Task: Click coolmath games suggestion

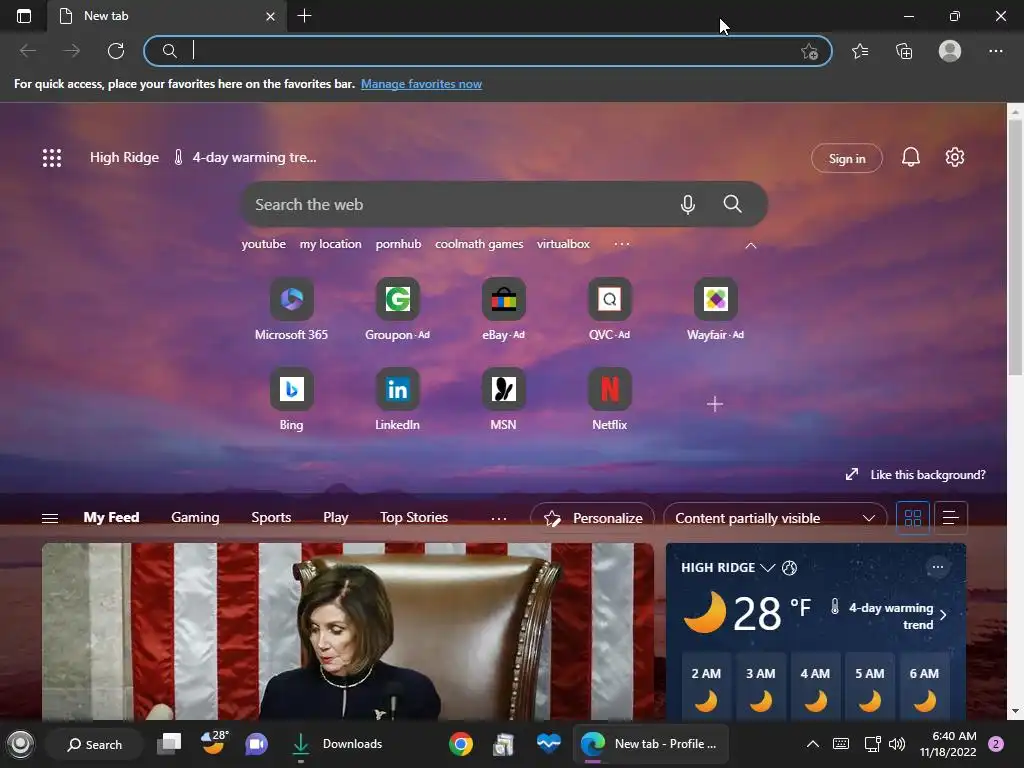Action: coord(479,244)
